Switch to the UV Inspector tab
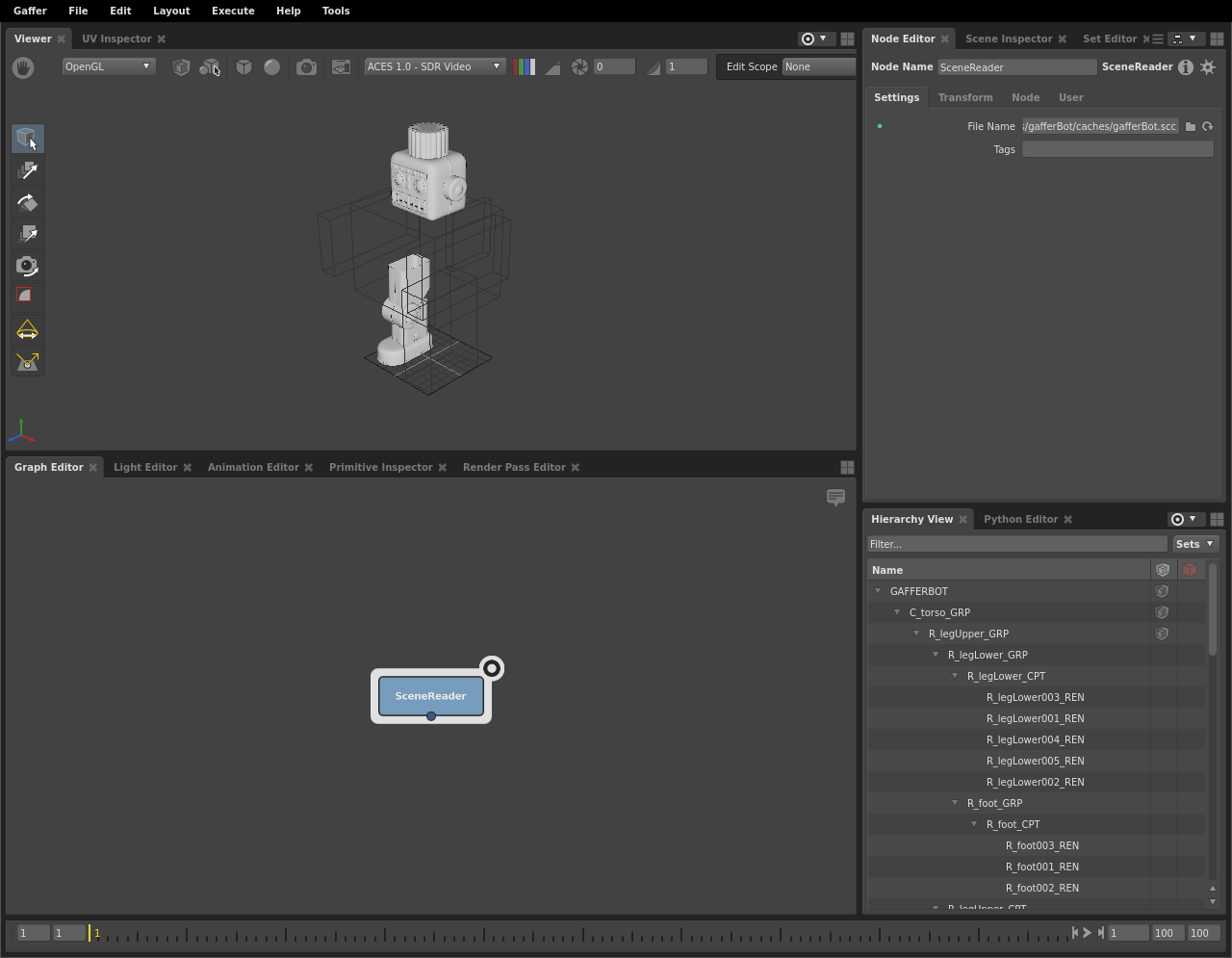The width and height of the screenshot is (1232, 958). pos(116,39)
